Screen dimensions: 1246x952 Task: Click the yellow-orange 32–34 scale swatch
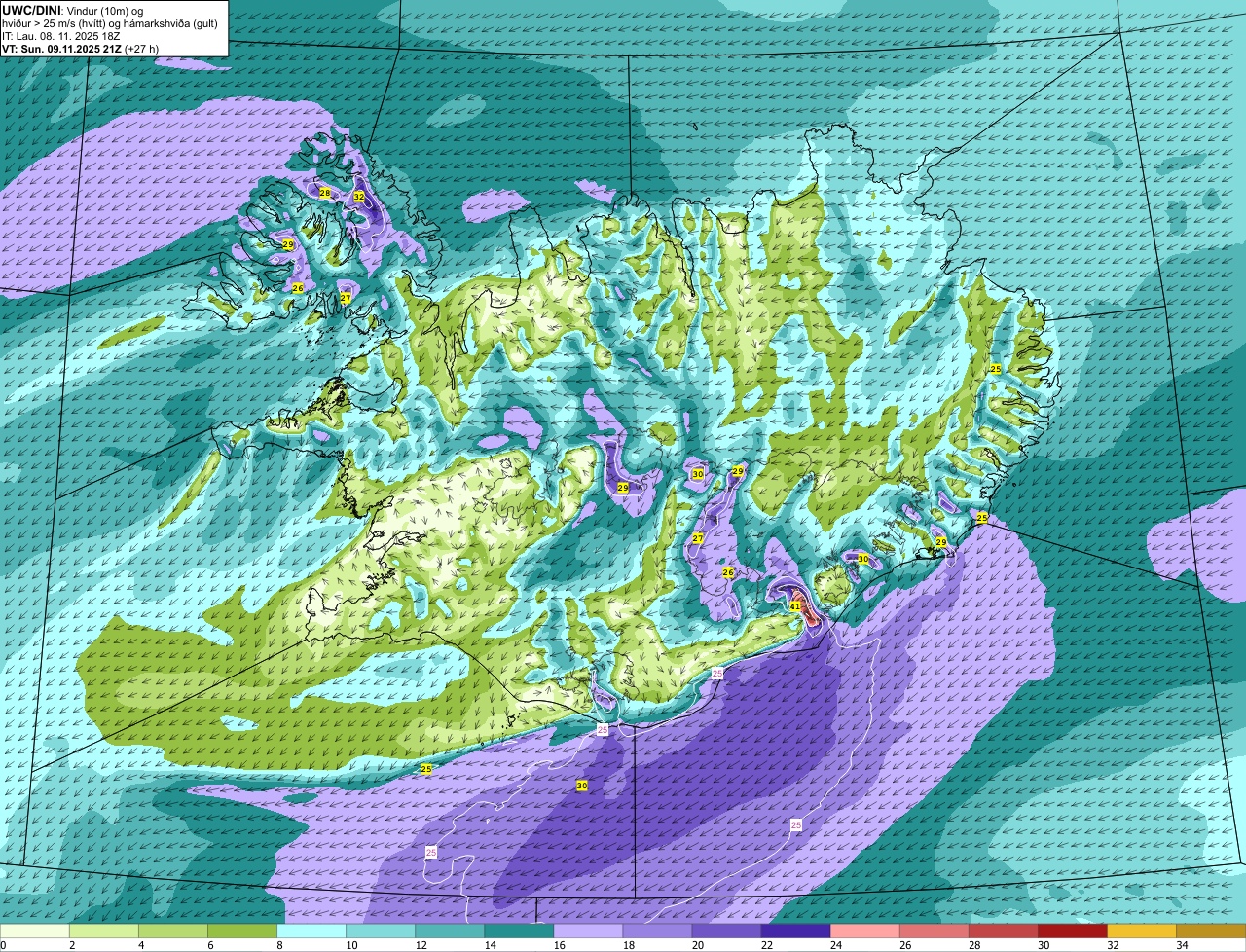pyautogui.click(x=1141, y=932)
